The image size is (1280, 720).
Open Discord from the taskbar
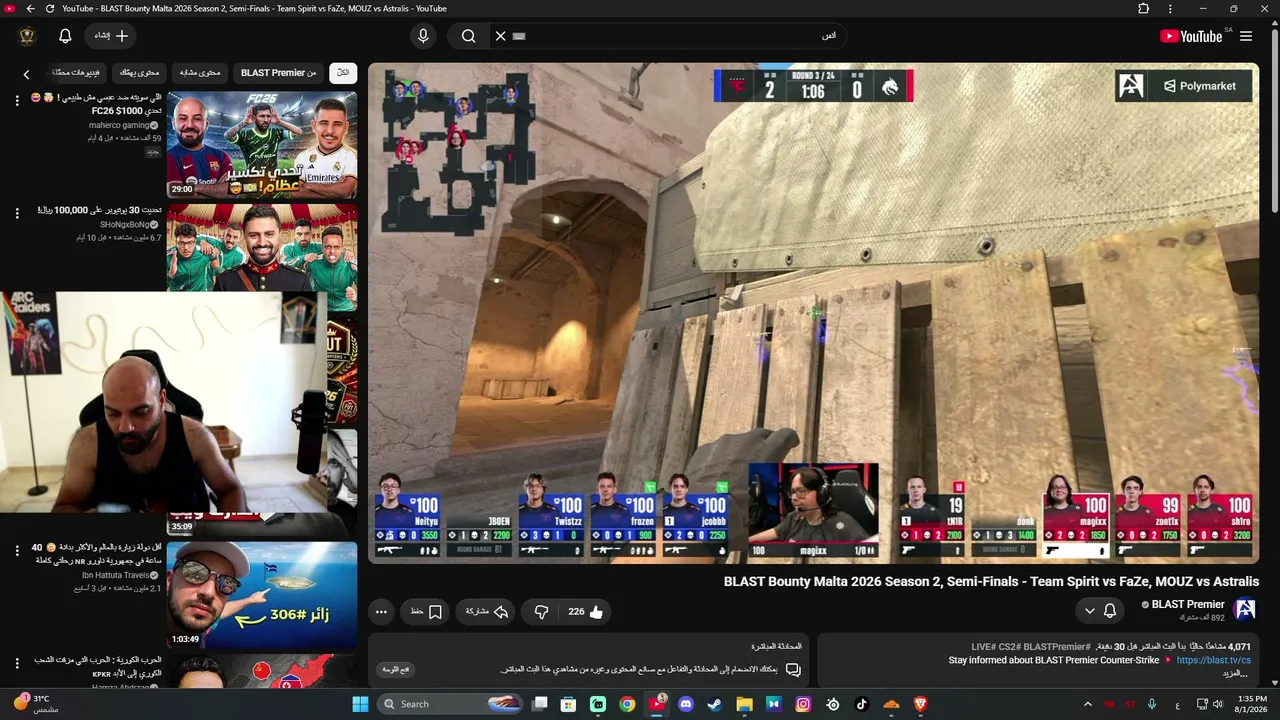click(686, 704)
